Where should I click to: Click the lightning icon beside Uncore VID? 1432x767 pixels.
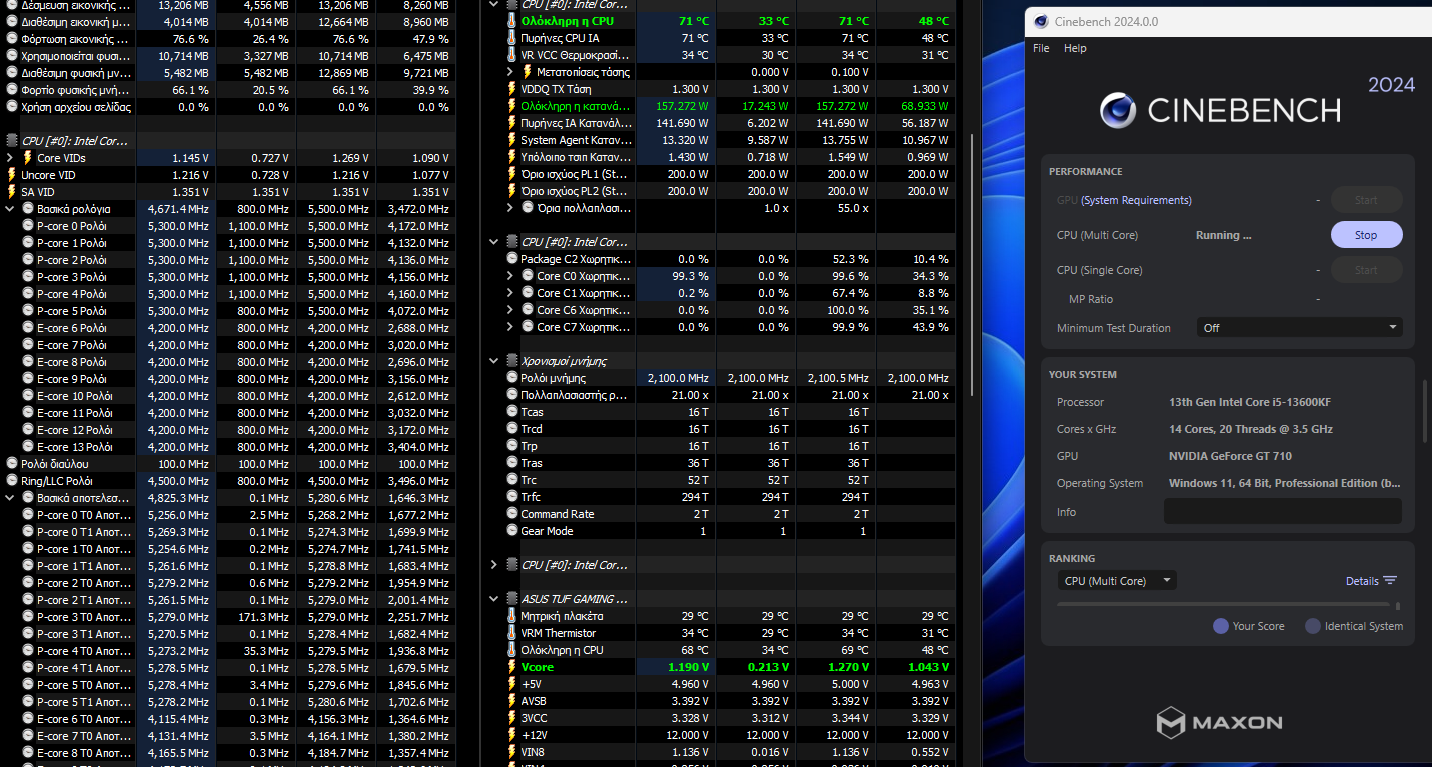click(x=12, y=175)
